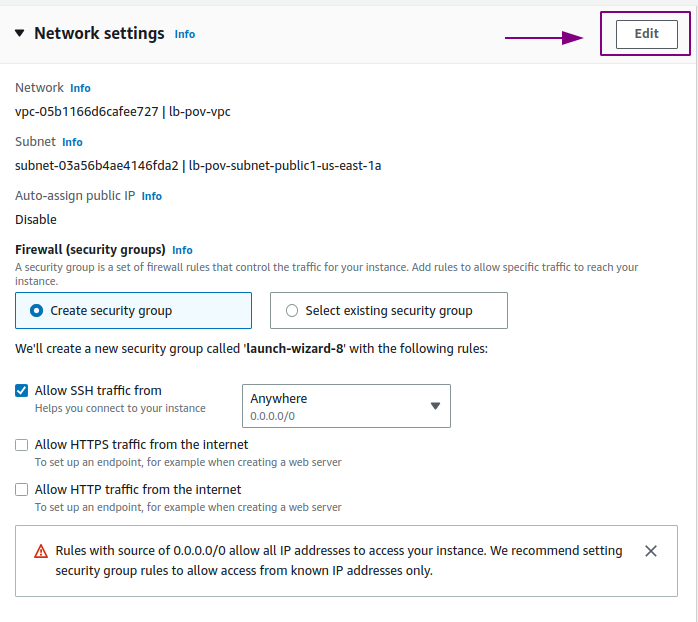Click the dropdown arrow in Anywhere selector
Screen dimensions: 698x622
click(435, 406)
